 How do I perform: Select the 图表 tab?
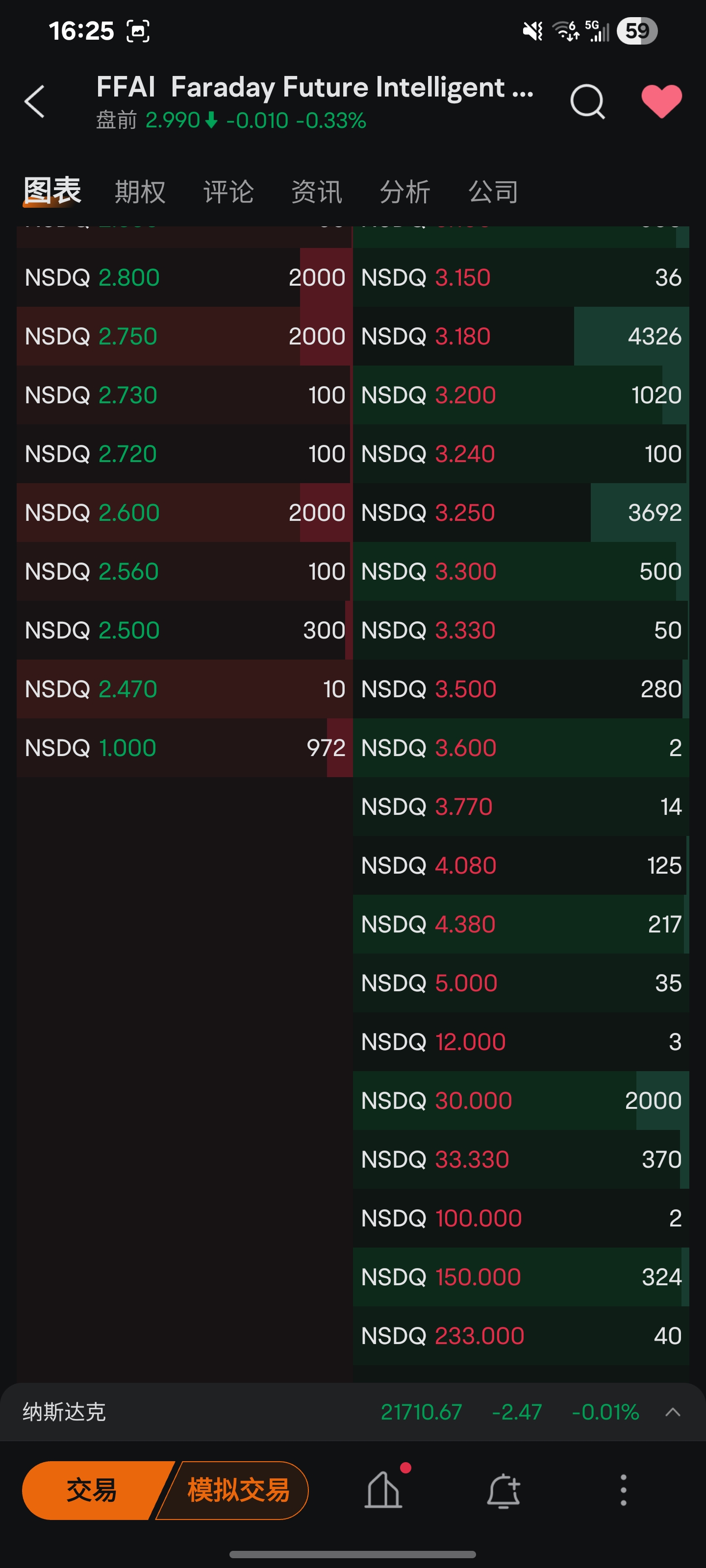point(52,191)
